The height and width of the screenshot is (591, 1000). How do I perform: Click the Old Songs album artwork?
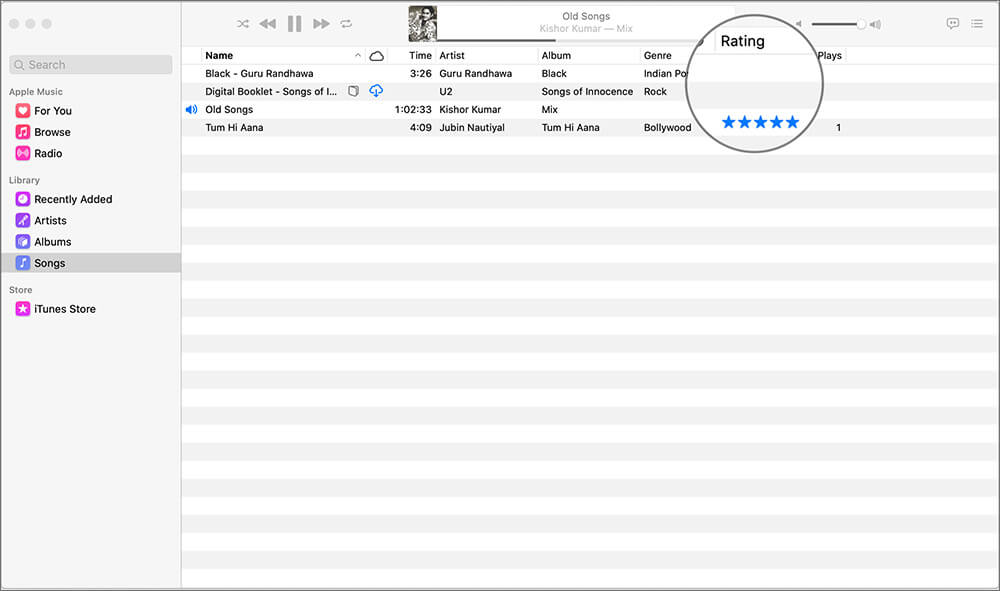(423, 24)
